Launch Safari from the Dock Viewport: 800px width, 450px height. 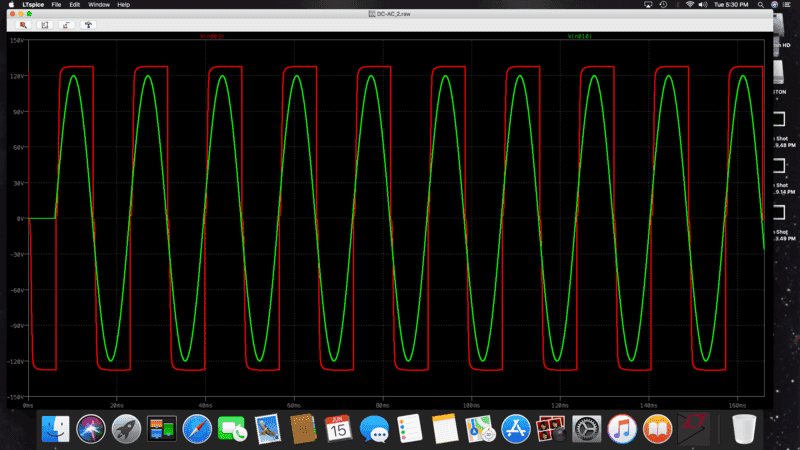tap(196, 428)
